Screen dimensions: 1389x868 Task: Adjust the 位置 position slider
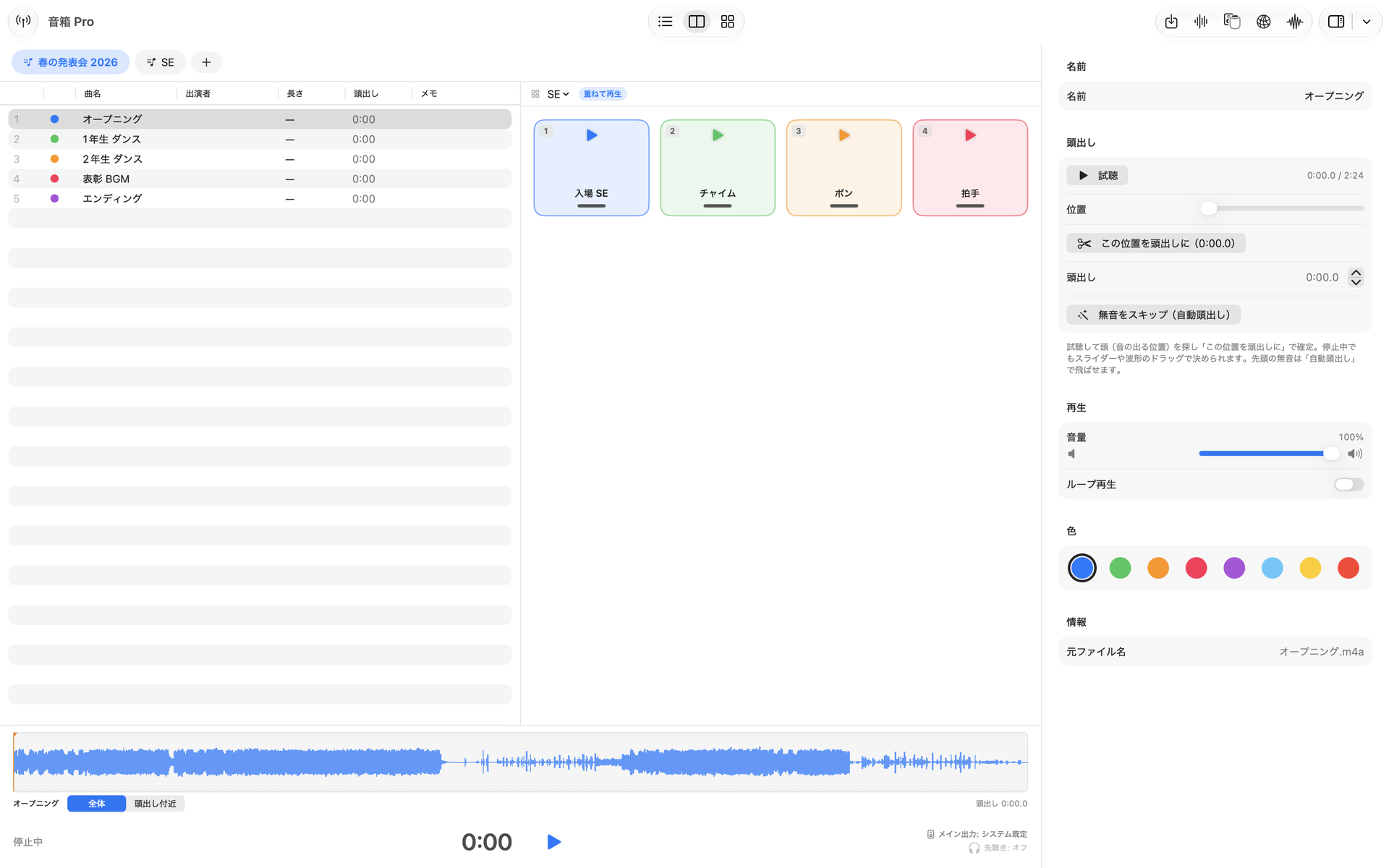click(1281, 209)
